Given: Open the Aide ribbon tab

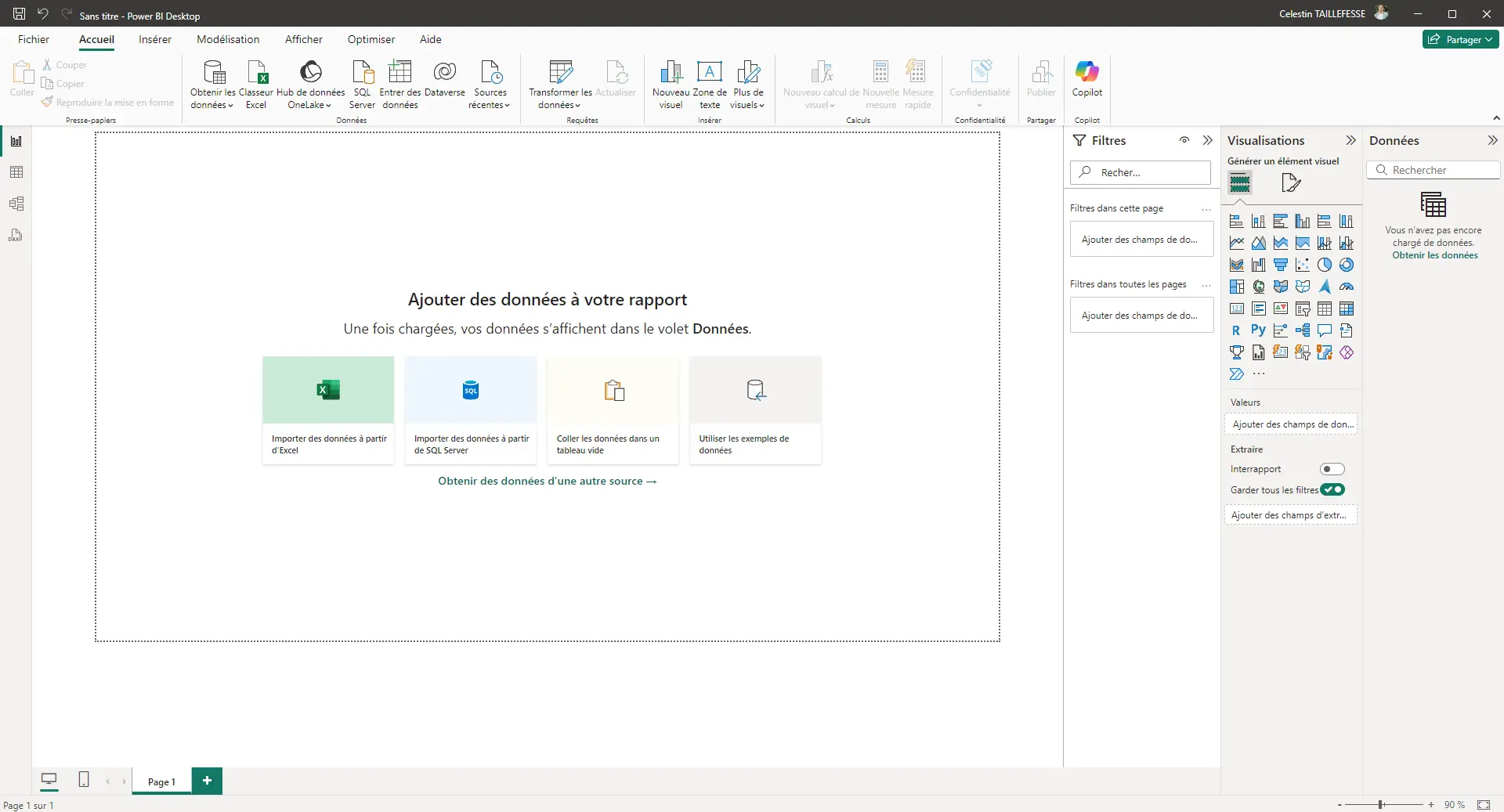Looking at the screenshot, I should (431, 39).
